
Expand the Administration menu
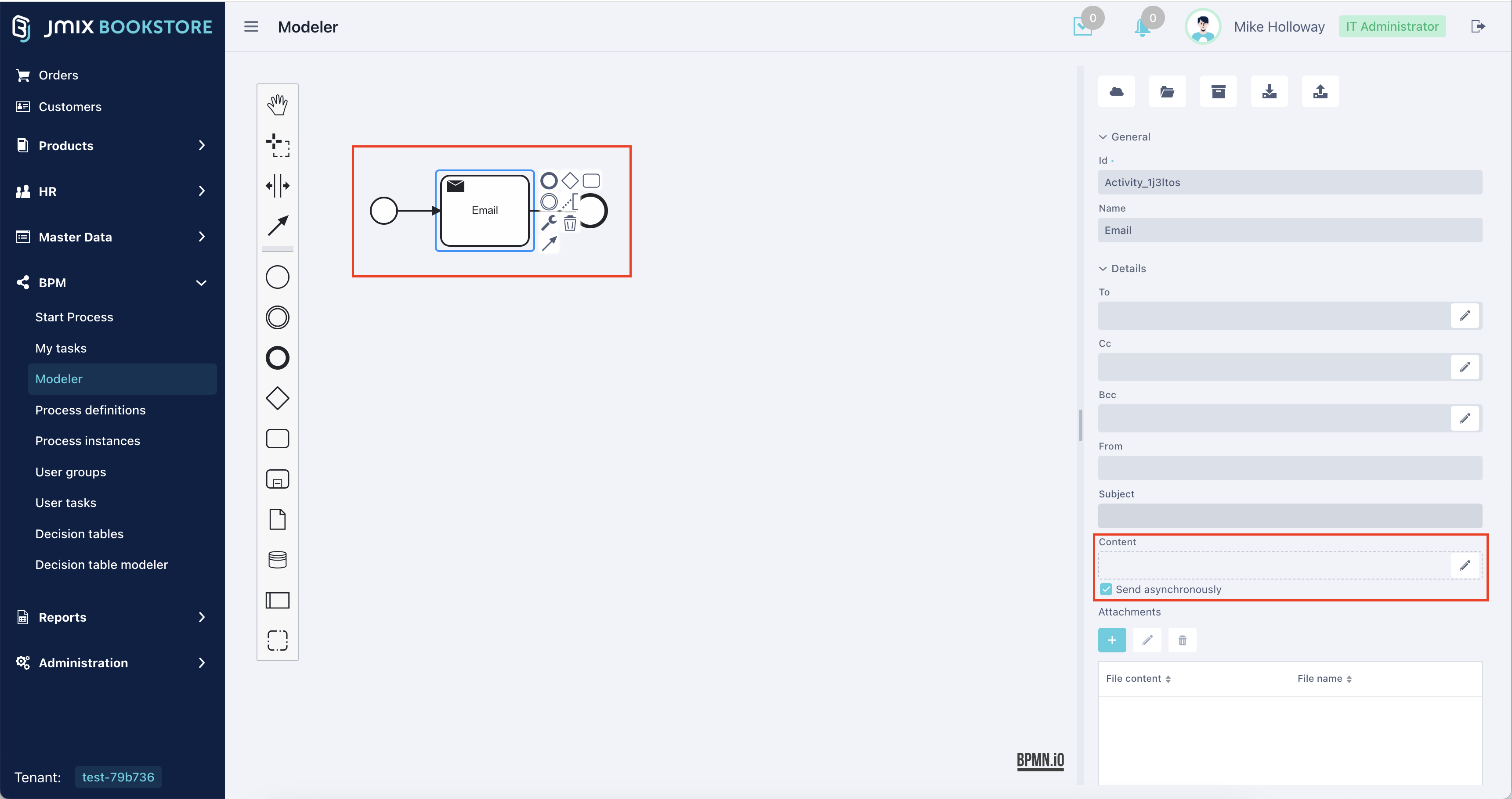[112, 663]
